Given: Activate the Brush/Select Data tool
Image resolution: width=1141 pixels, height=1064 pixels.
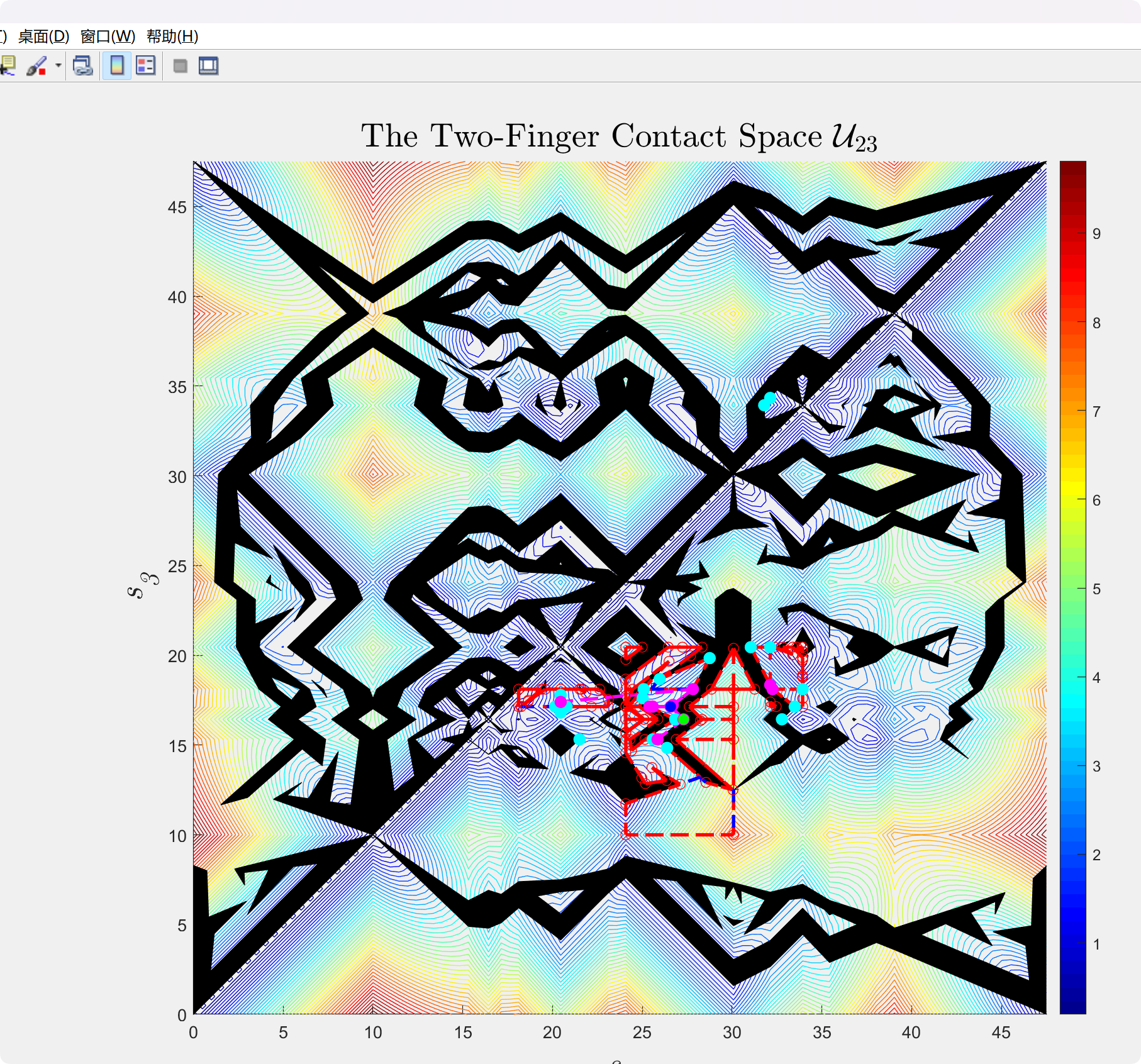Looking at the screenshot, I should click(x=36, y=65).
